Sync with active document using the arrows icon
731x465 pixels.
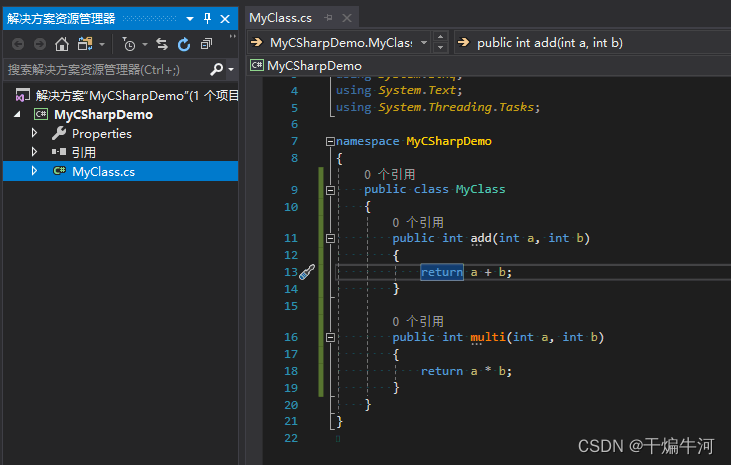[x=162, y=44]
